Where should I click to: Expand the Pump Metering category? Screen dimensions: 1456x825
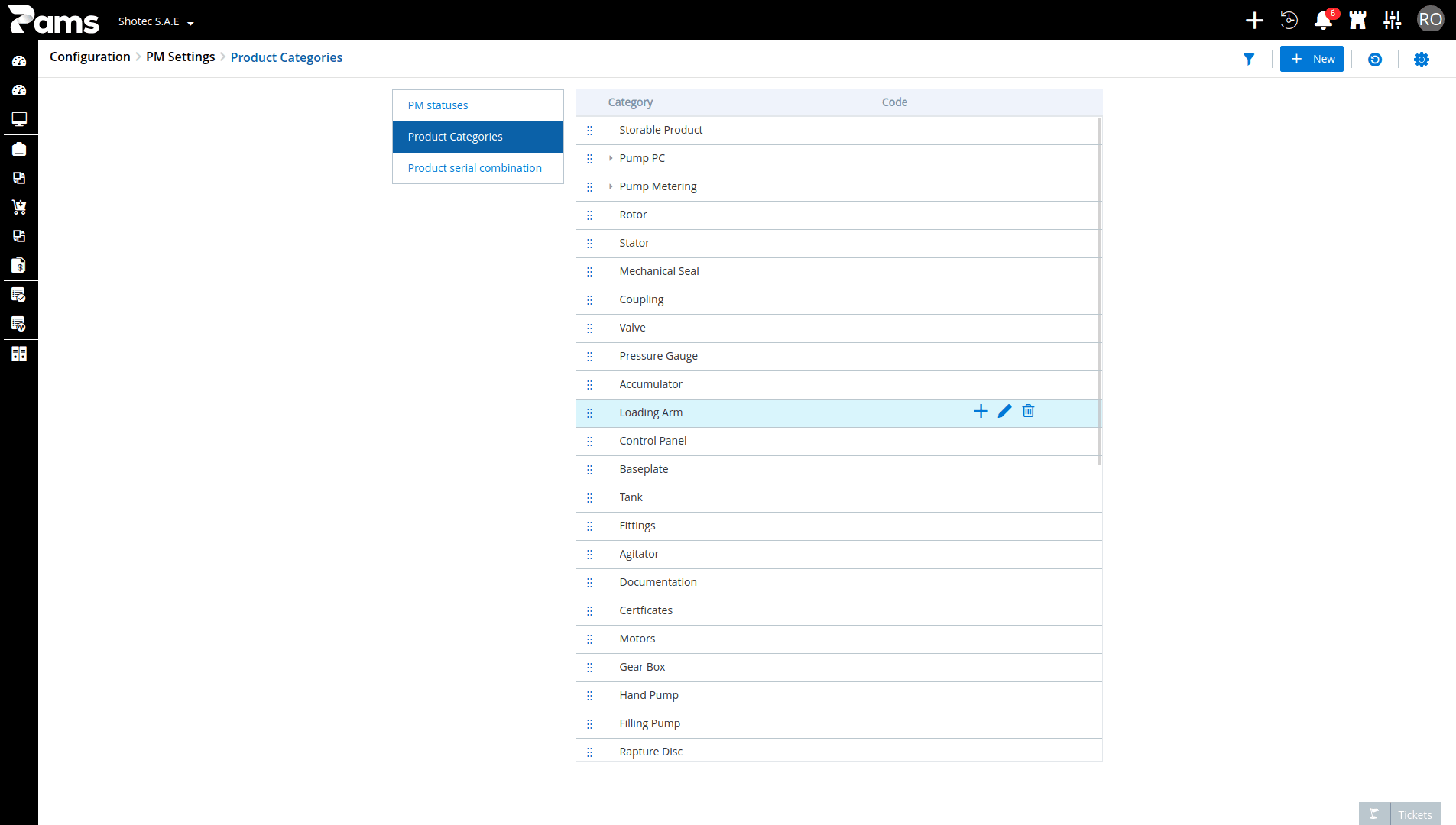[611, 186]
